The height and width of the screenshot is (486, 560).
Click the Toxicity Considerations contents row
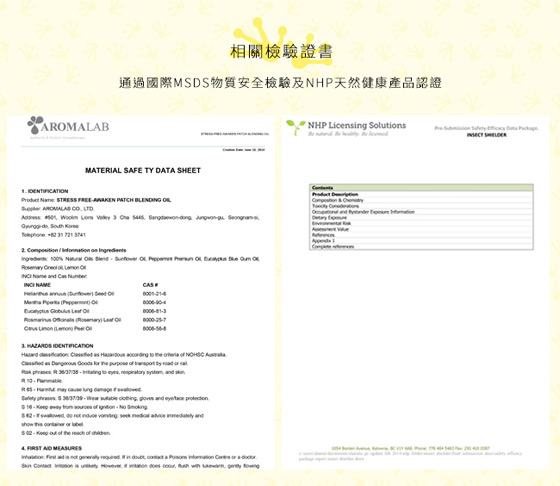tap(421, 206)
